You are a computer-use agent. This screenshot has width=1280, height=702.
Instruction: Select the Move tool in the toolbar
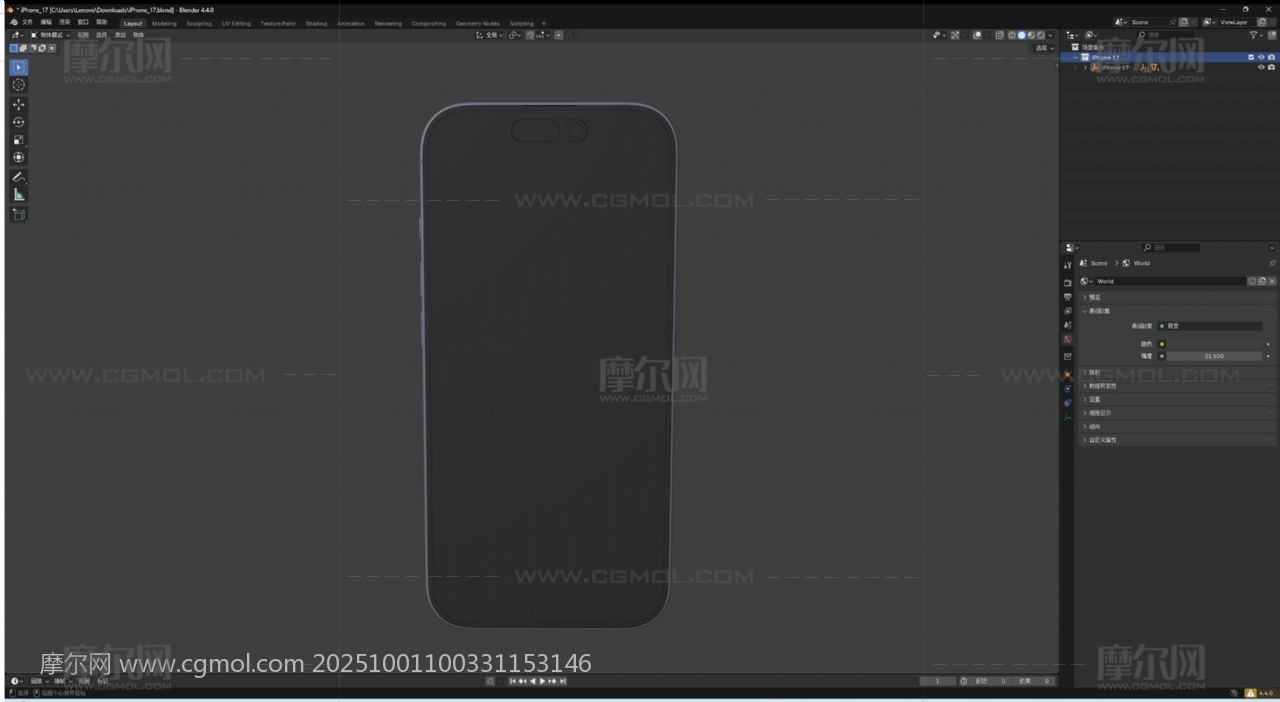point(19,104)
